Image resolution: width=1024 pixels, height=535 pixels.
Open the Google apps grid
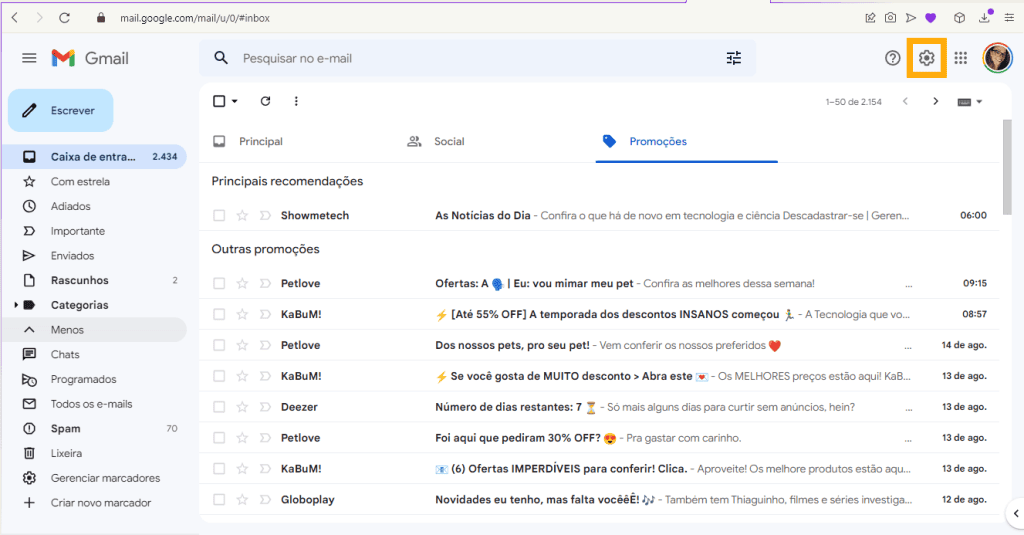(961, 58)
